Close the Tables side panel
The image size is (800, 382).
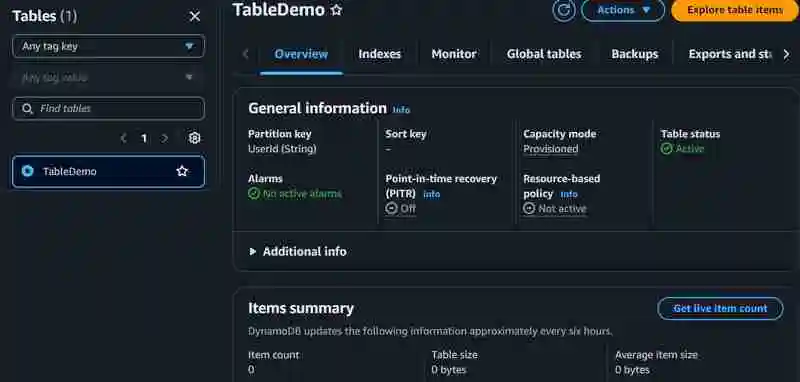point(195,17)
